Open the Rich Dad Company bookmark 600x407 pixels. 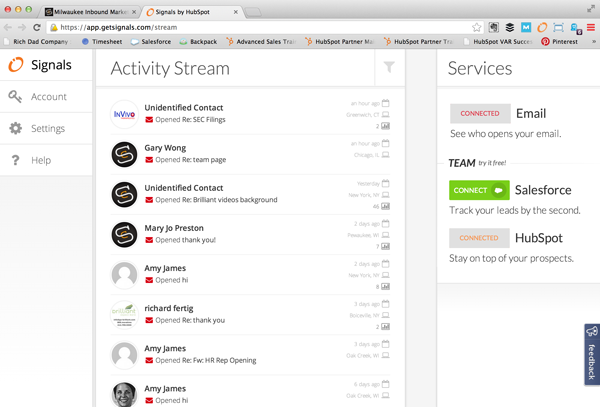38,41
